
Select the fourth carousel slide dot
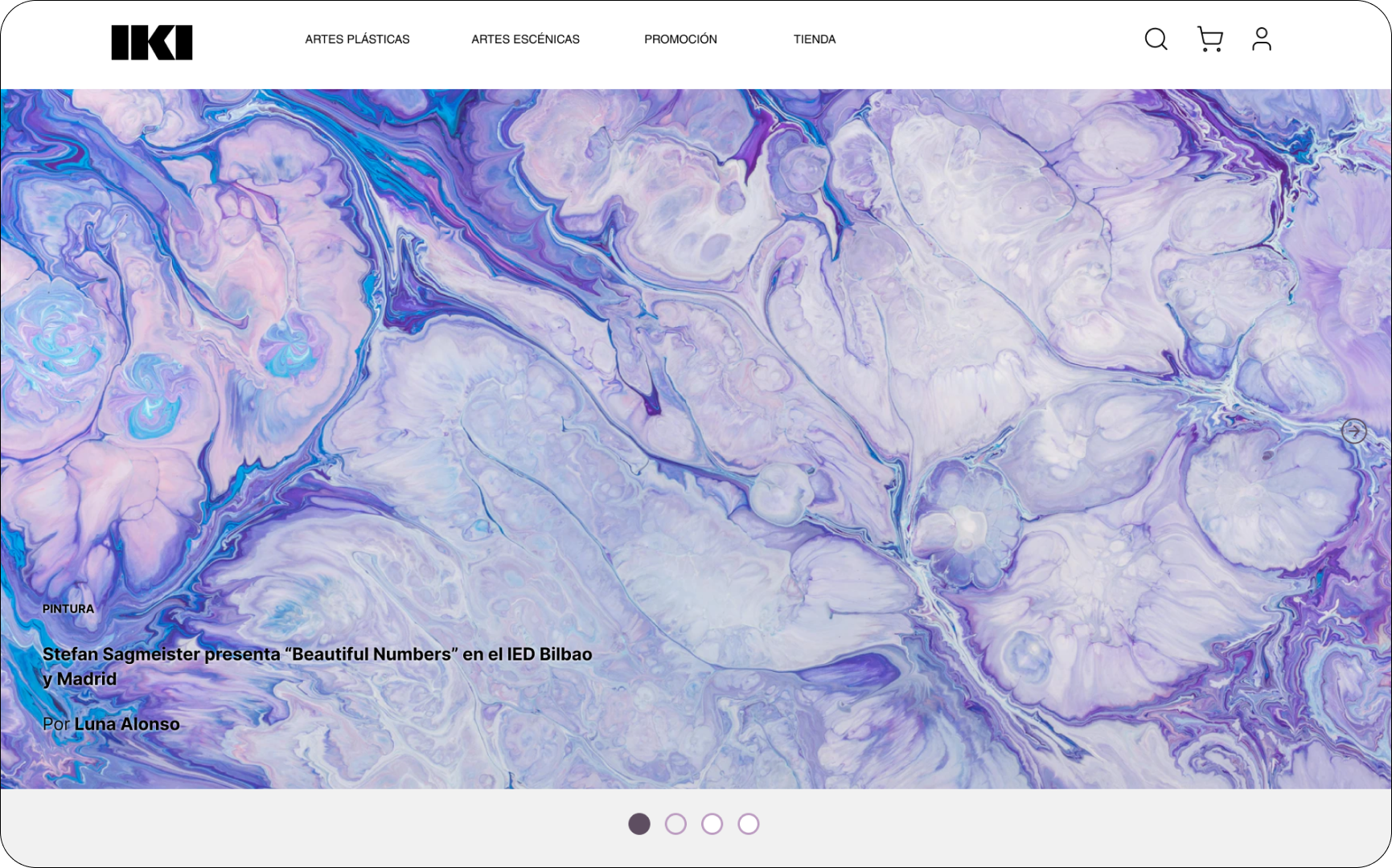[x=748, y=824]
